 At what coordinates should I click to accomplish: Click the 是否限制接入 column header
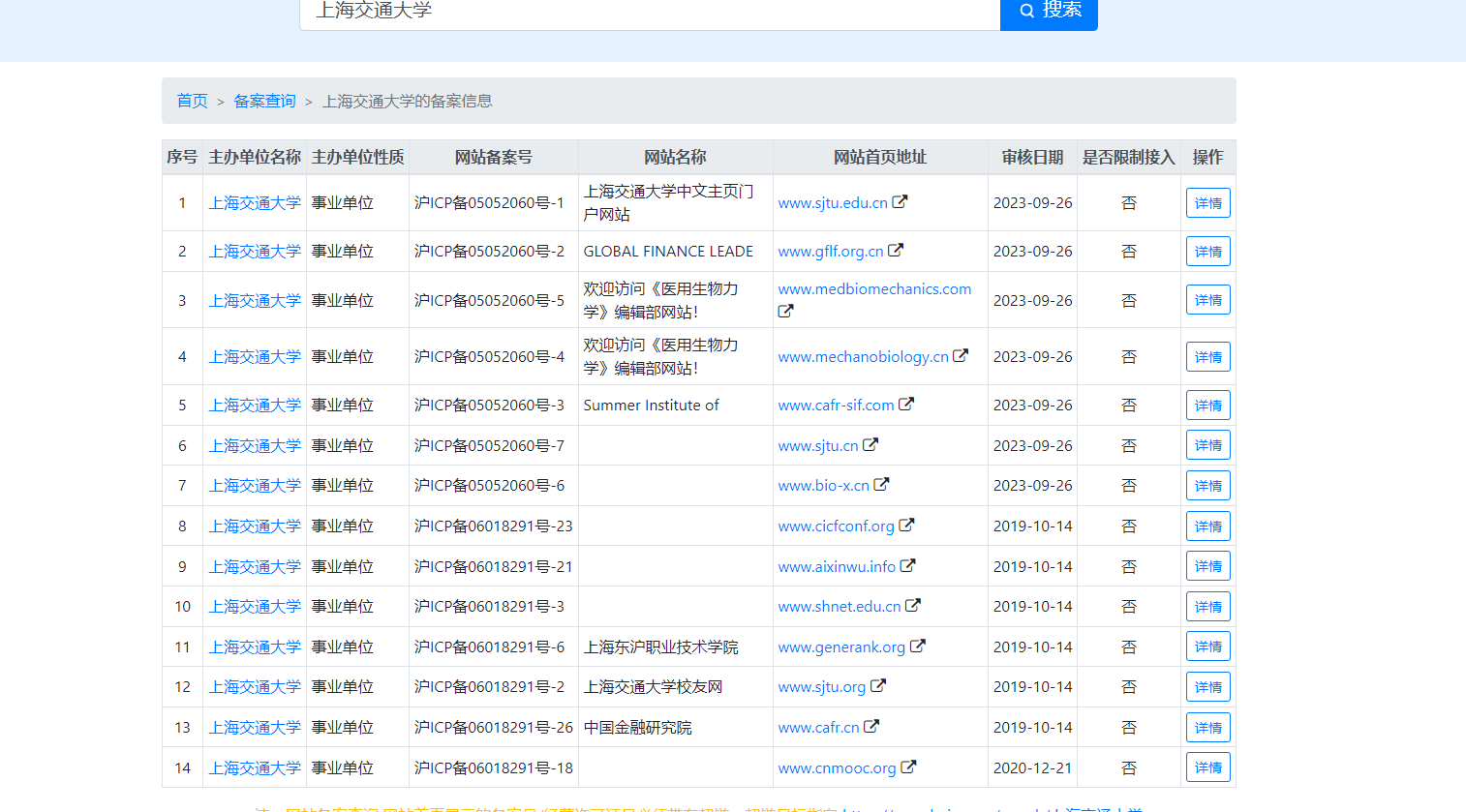(x=1128, y=157)
